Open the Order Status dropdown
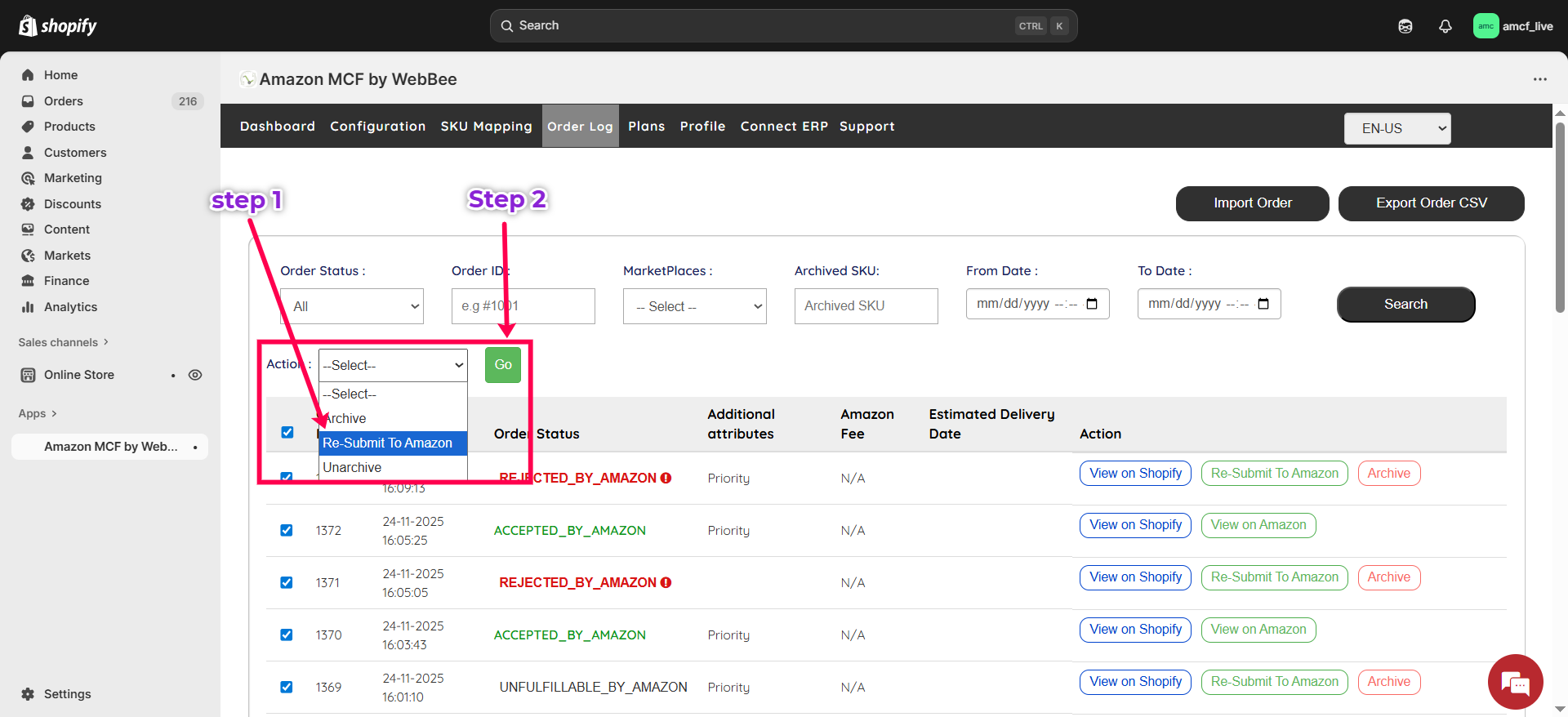Image resolution: width=1568 pixels, height=717 pixels. (x=352, y=306)
